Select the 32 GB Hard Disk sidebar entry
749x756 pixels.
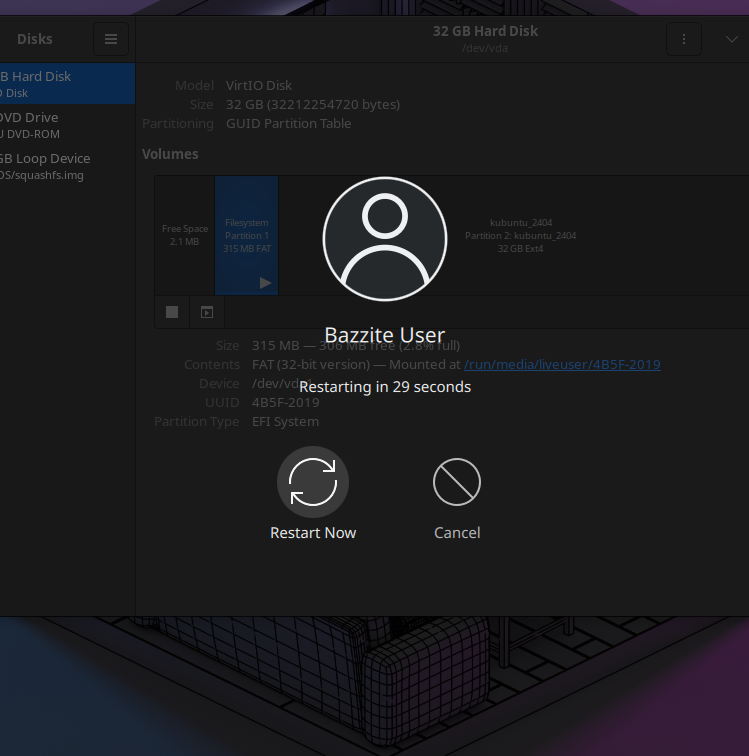[x=66, y=84]
